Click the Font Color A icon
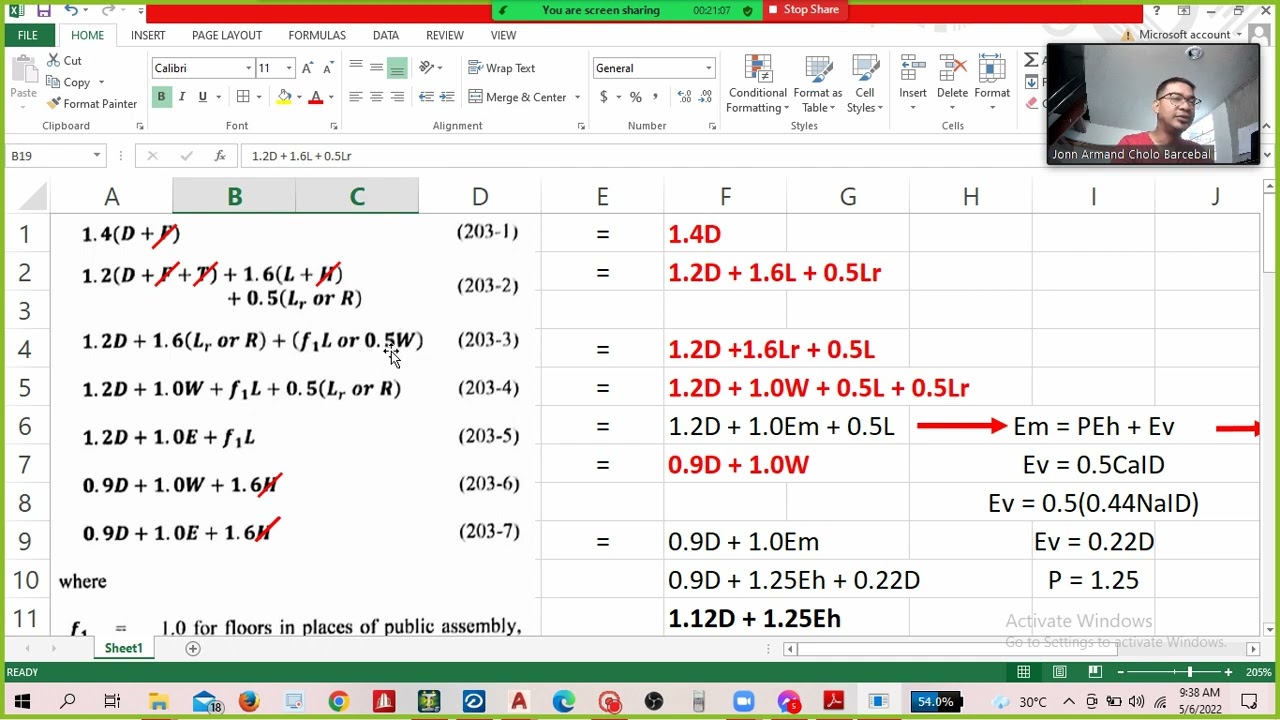 click(316, 97)
